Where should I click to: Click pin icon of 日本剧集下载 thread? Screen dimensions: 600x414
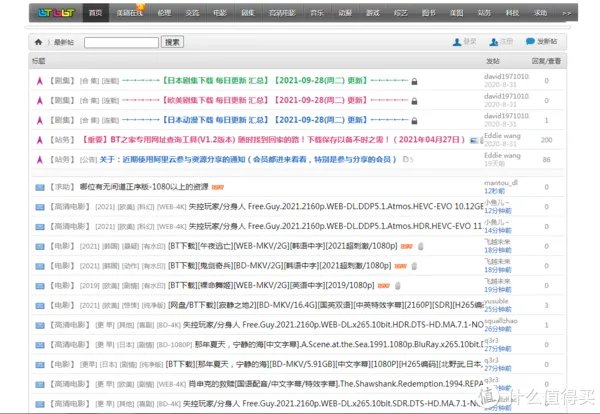(x=39, y=81)
